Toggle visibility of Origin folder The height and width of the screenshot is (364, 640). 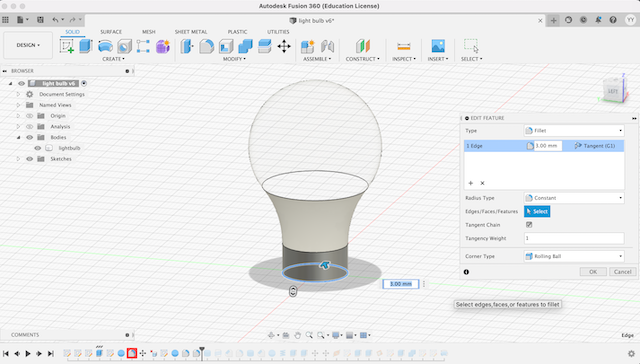(29, 116)
